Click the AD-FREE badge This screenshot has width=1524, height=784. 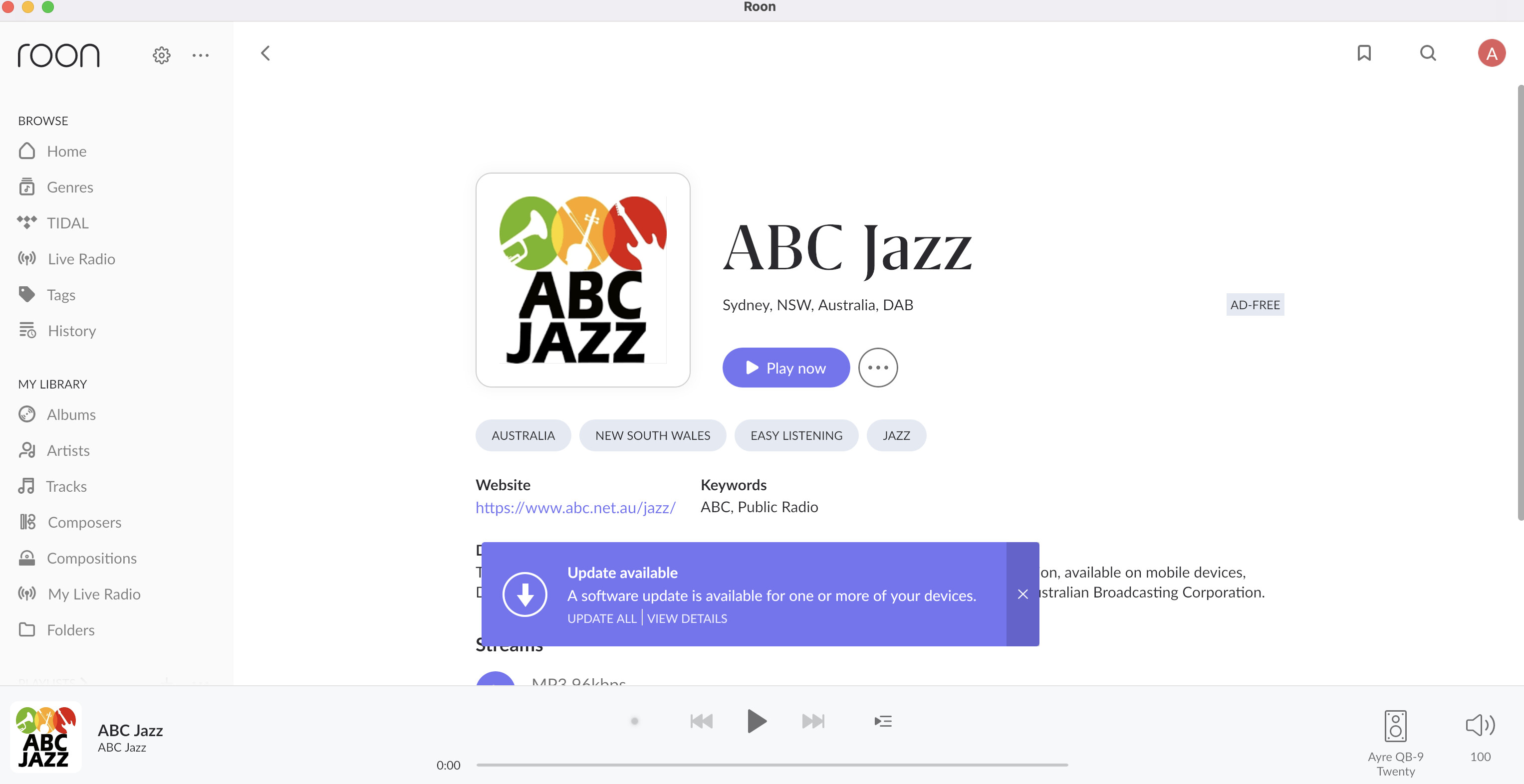point(1255,305)
